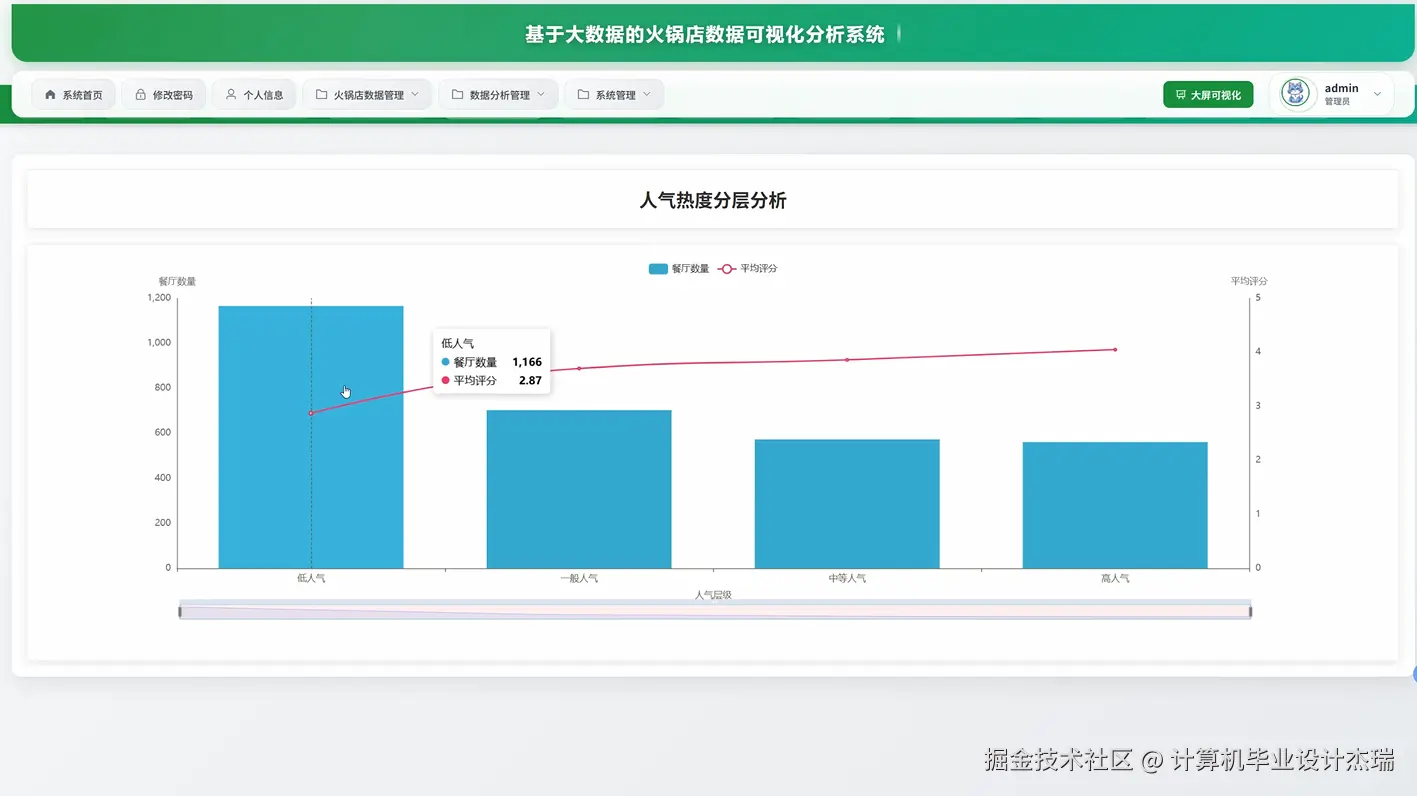Open 个人信息 from the navigation bar
The height and width of the screenshot is (796, 1417).
(254, 94)
